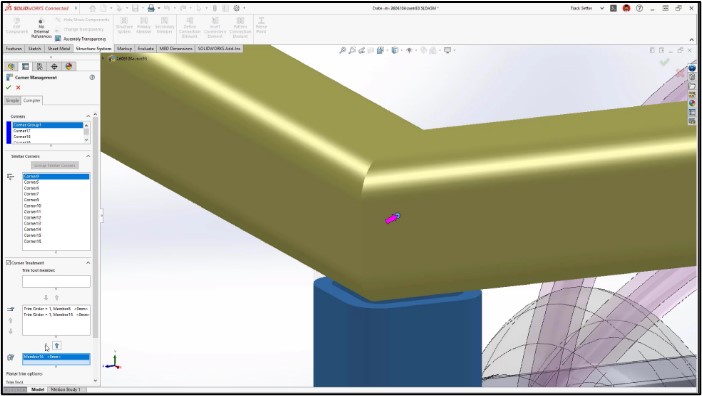Open the DisplayManager tab icon
This screenshot has height=396, width=702.
point(68,66)
